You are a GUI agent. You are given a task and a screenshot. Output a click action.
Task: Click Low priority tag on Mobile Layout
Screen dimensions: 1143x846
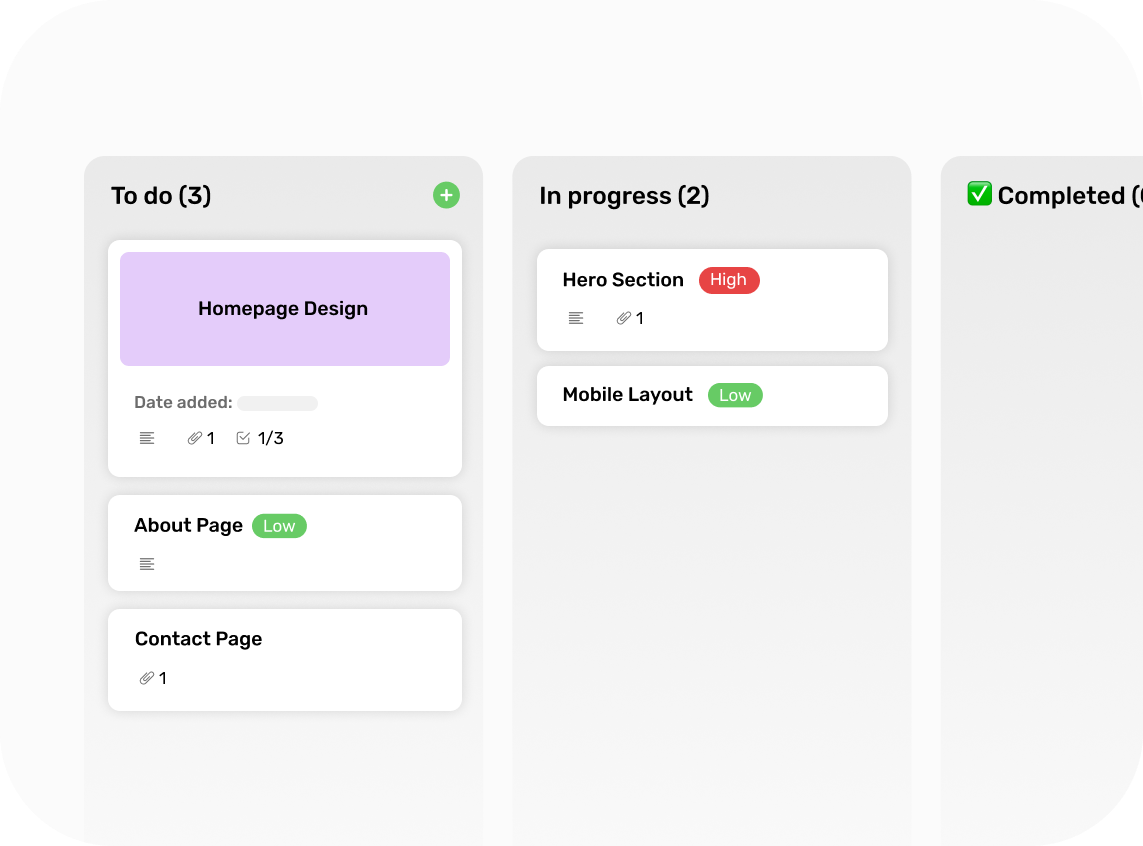pos(735,395)
